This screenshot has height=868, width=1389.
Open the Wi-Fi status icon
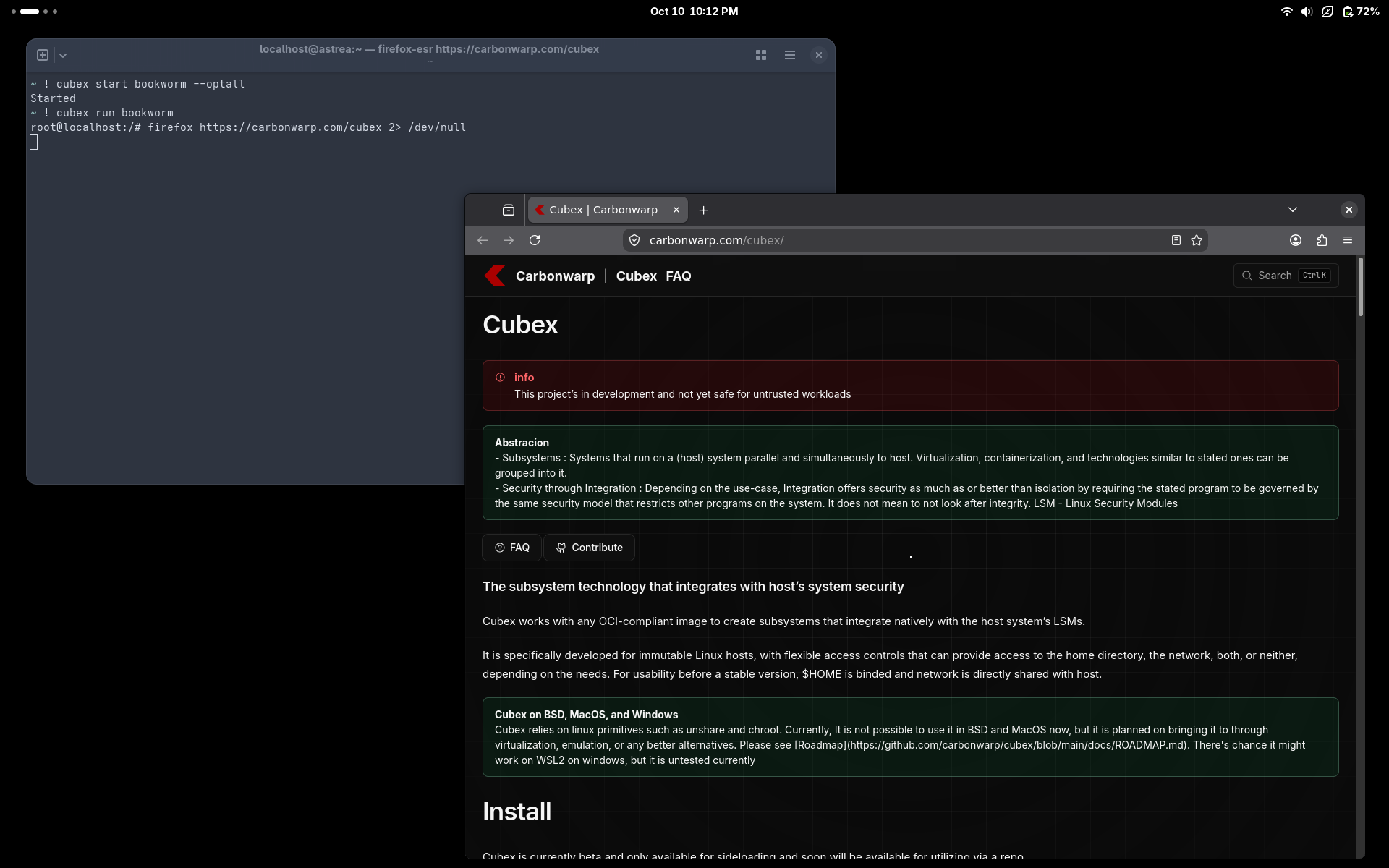(x=1286, y=12)
